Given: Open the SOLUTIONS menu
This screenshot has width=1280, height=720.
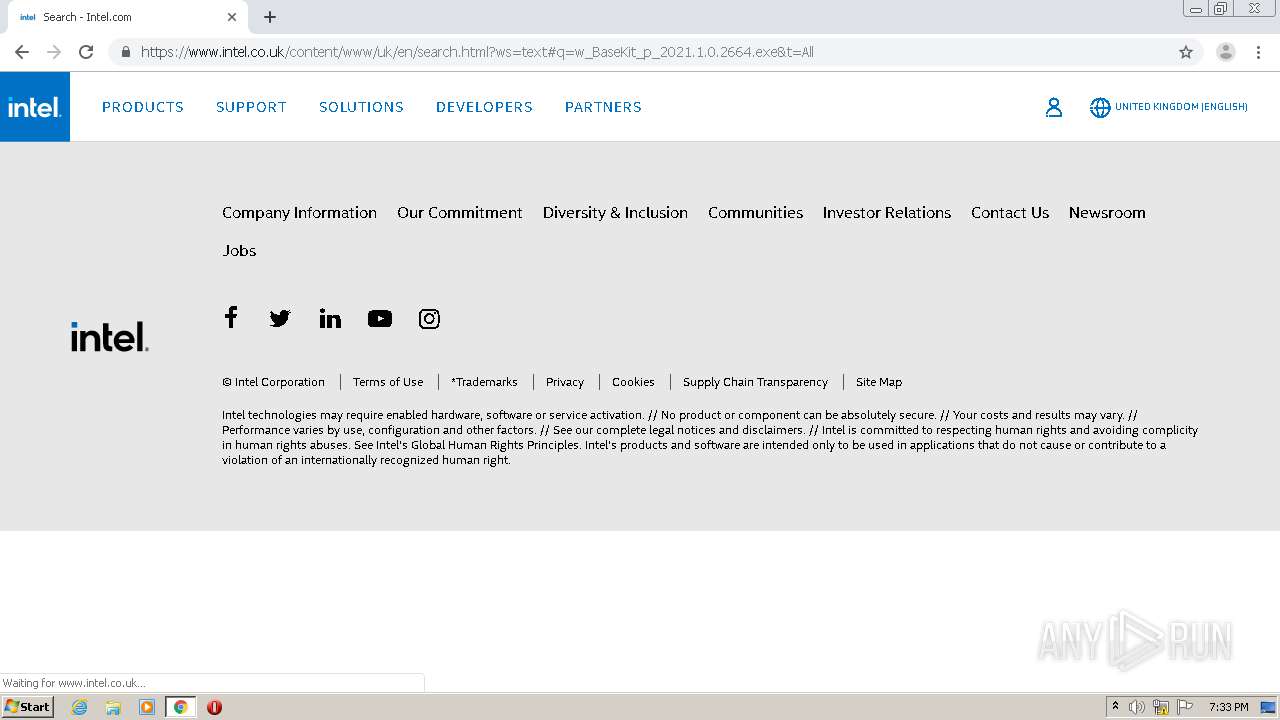Looking at the screenshot, I should [x=361, y=107].
